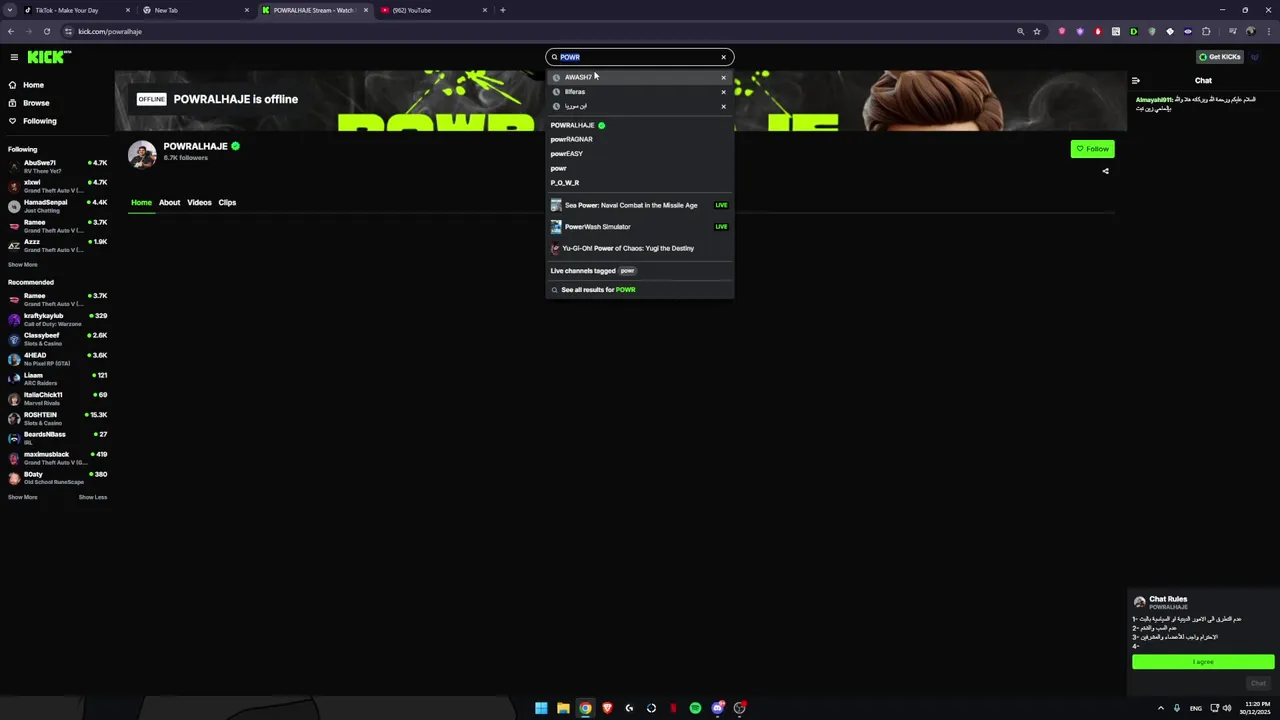Open Brave browser from taskbar
Screen dimensions: 1280x720
(x=607, y=708)
